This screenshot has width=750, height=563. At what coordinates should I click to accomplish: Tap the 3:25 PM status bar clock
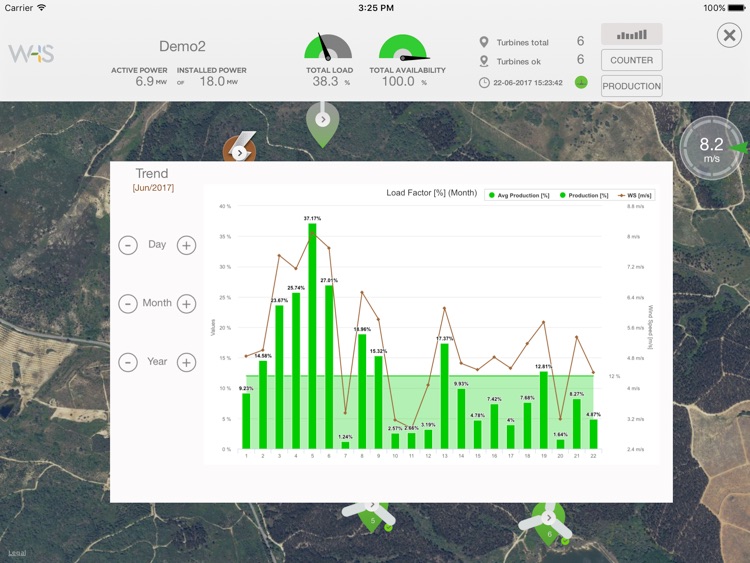pos(376,8)
